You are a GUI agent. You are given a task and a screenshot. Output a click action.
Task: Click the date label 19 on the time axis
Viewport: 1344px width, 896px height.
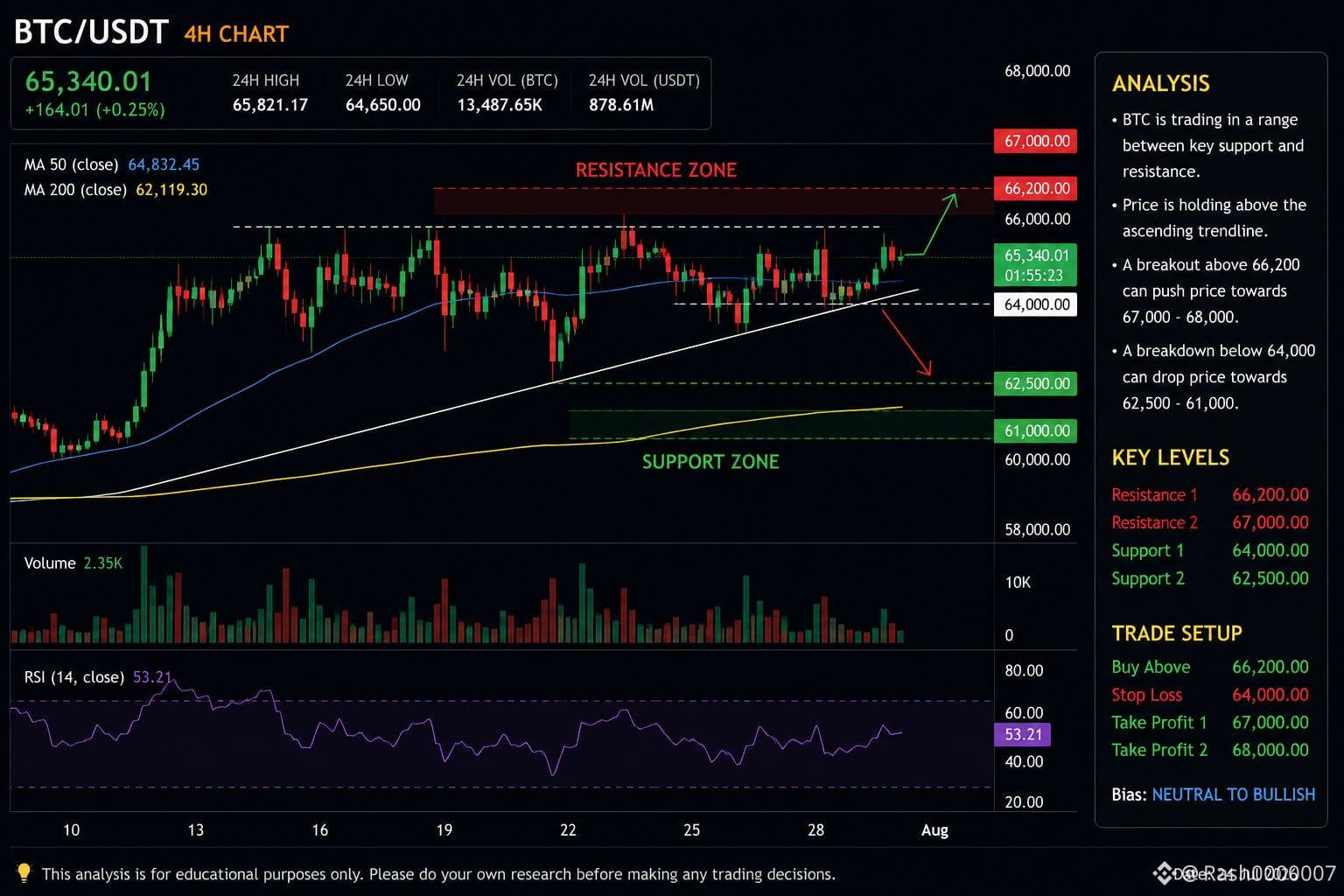point(444,830)
